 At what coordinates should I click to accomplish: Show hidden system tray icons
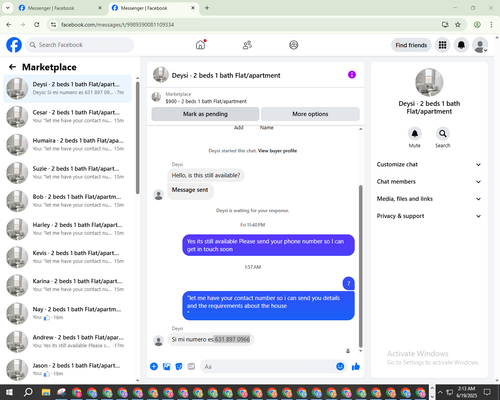440,392
